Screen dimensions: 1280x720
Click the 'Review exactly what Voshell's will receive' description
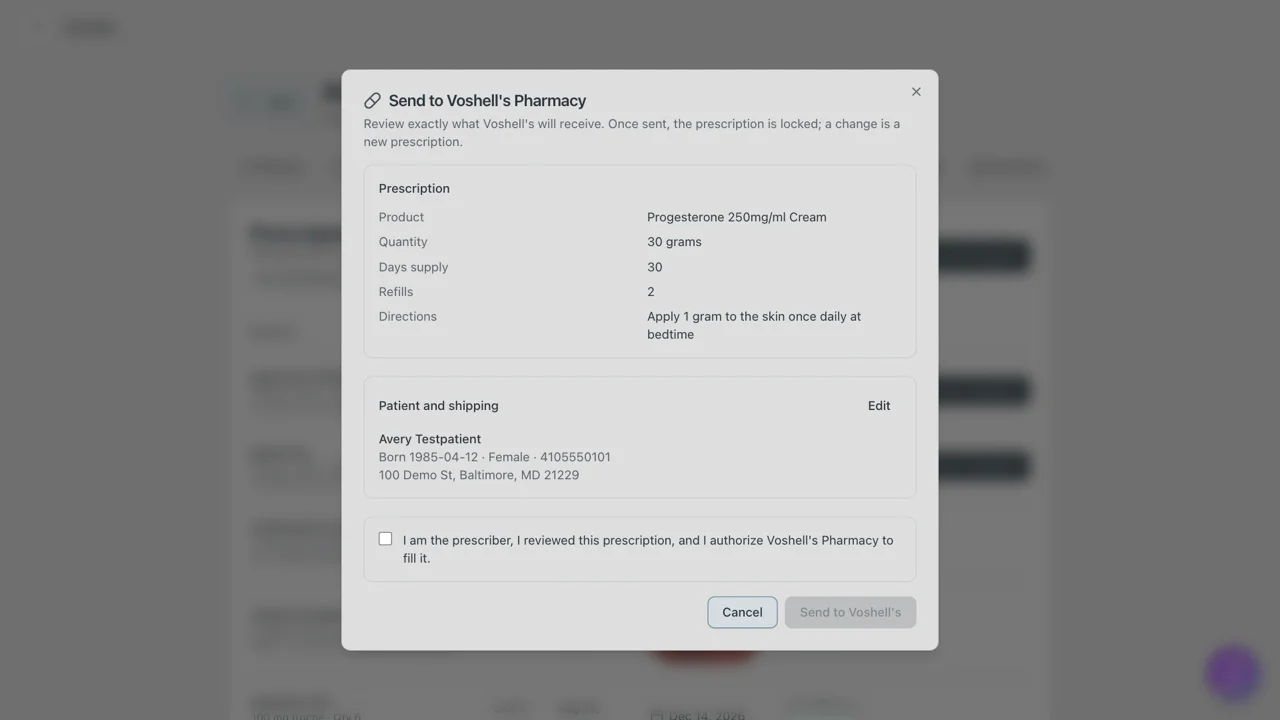click(632, 133)
